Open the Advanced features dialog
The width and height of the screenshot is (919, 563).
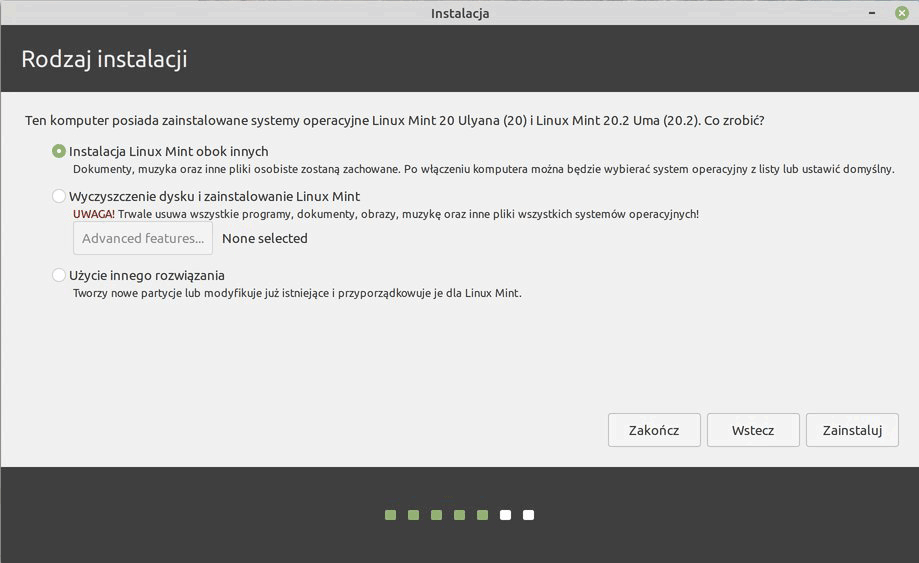tap(143, 238)
